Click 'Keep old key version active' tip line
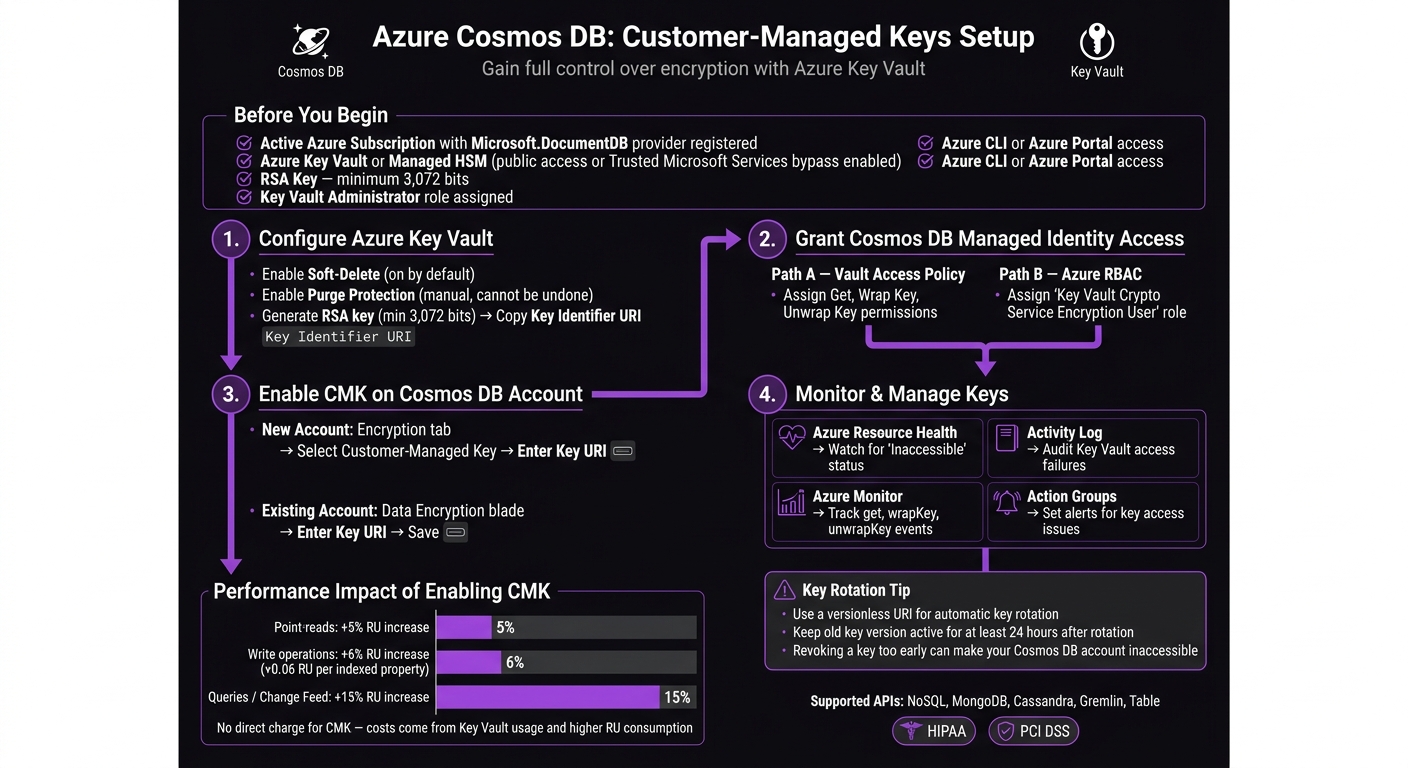The image size is (1408, 768). pyautogui.click(x=963, y=632)
